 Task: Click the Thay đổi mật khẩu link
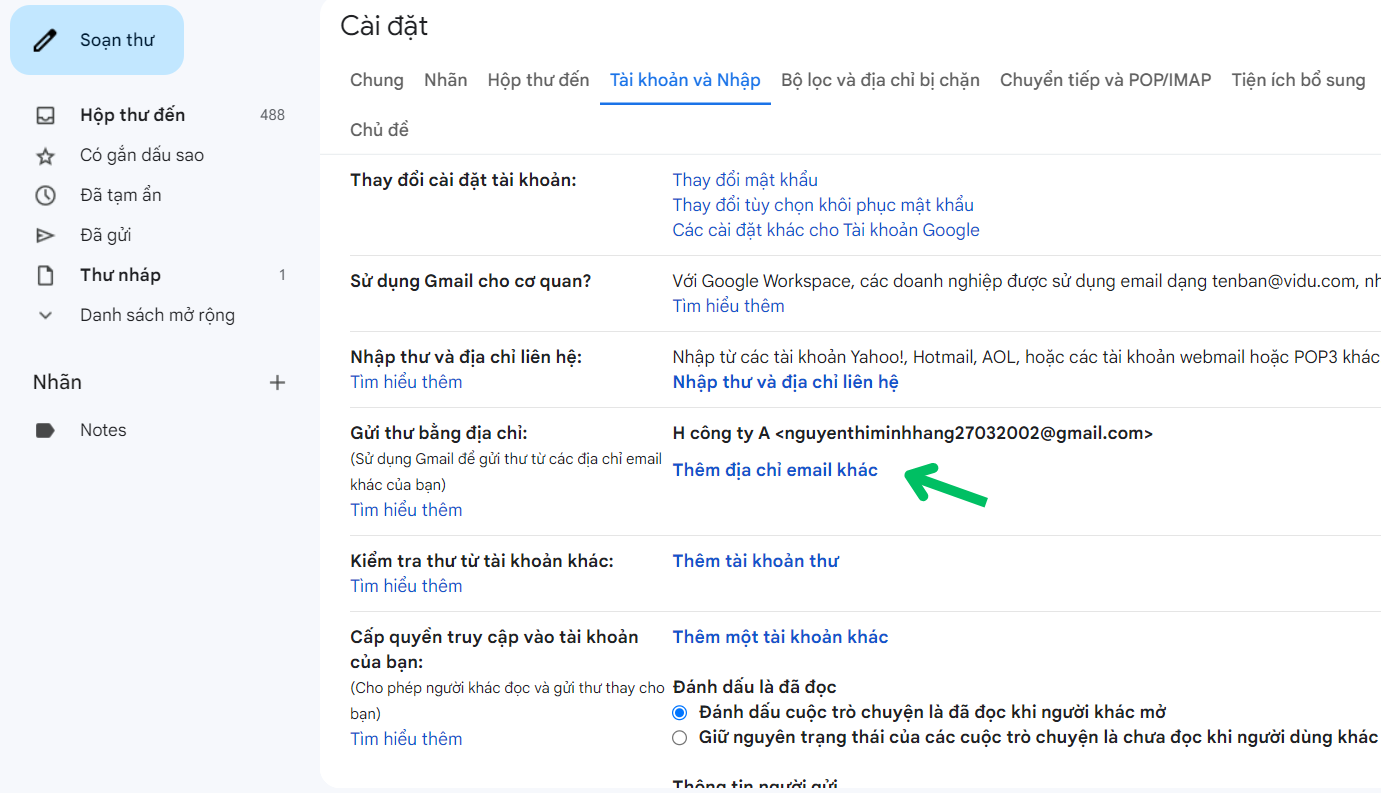pyautogui.click(x=745, y=180)
